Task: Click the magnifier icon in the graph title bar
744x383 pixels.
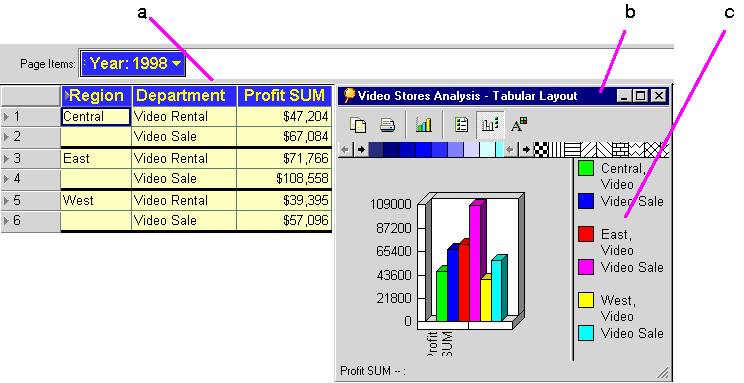Action: (349, 95)
